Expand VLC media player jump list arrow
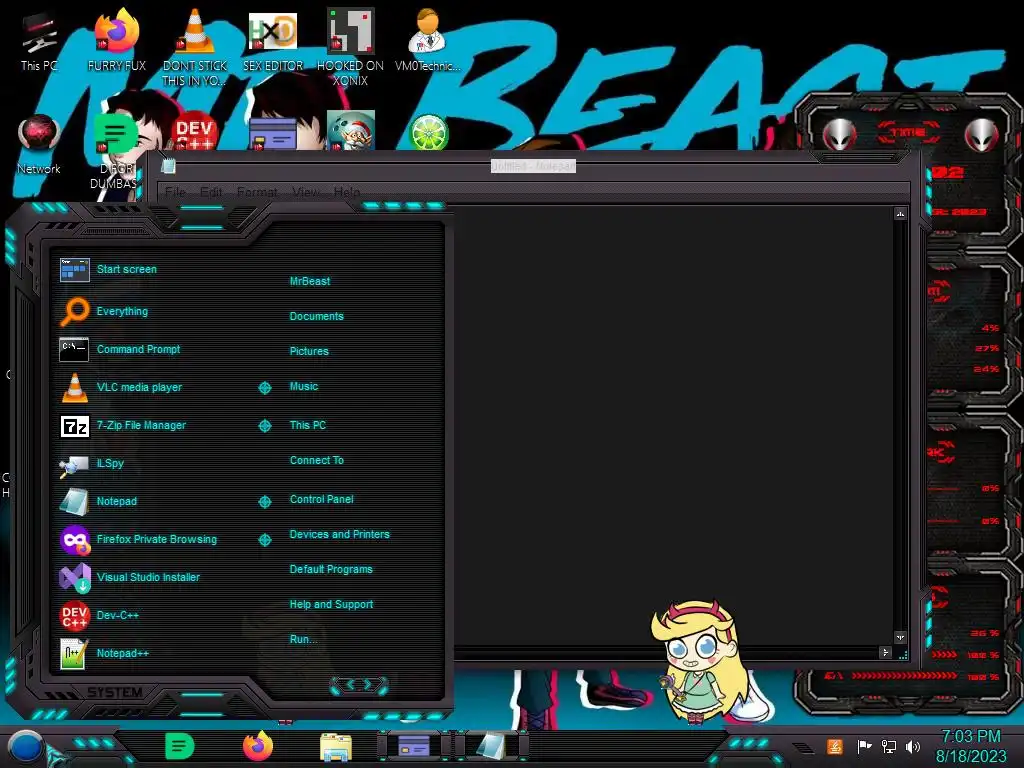 point(264,388)
